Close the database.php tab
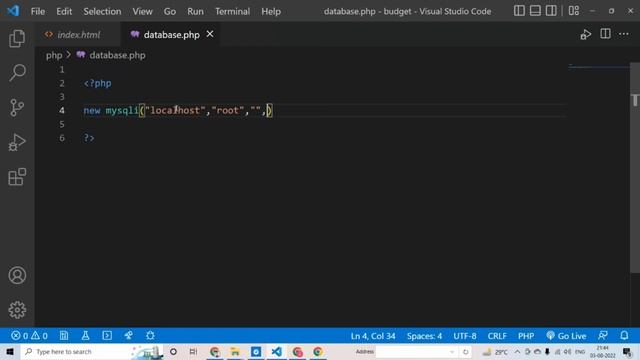This screenshot has height=360, width=640. coord(210,34)
